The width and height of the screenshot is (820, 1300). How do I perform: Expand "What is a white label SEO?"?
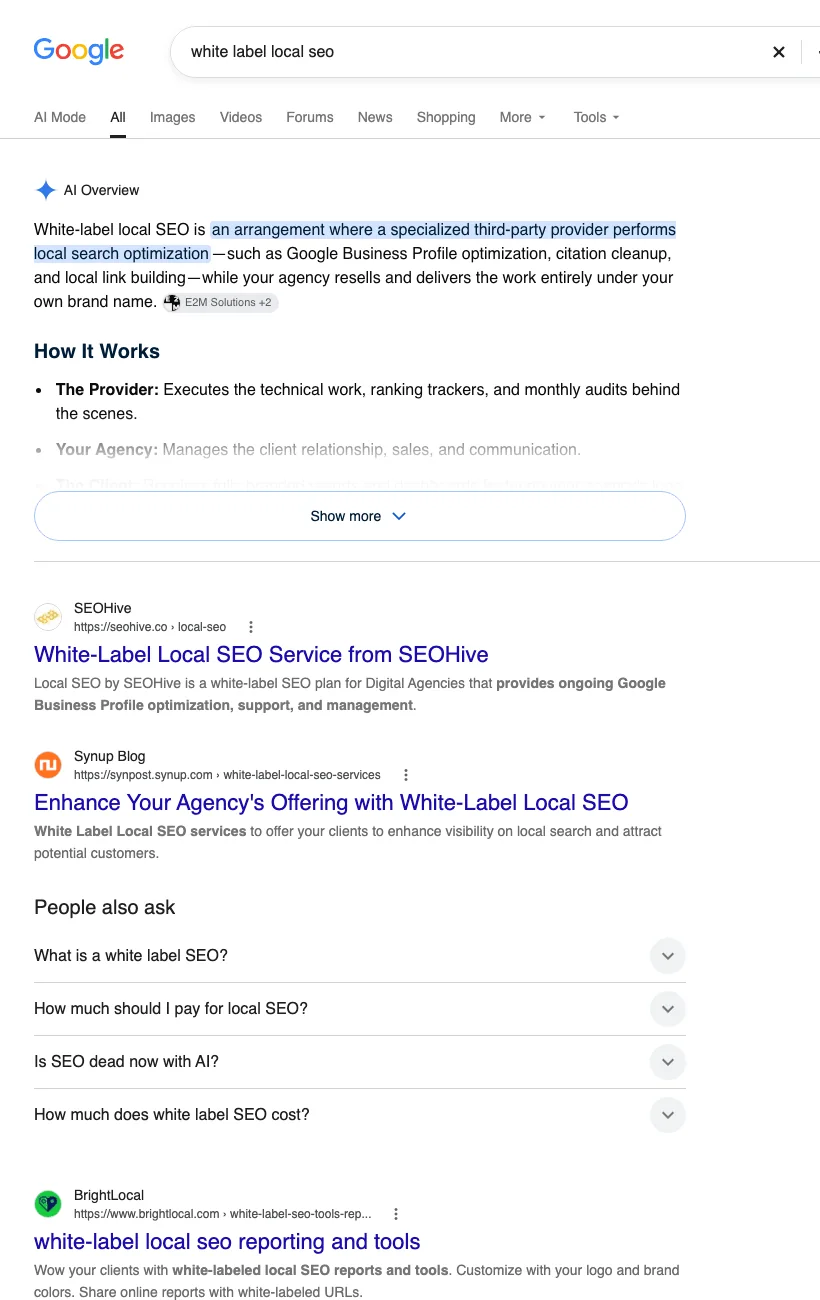pos(360,956)
